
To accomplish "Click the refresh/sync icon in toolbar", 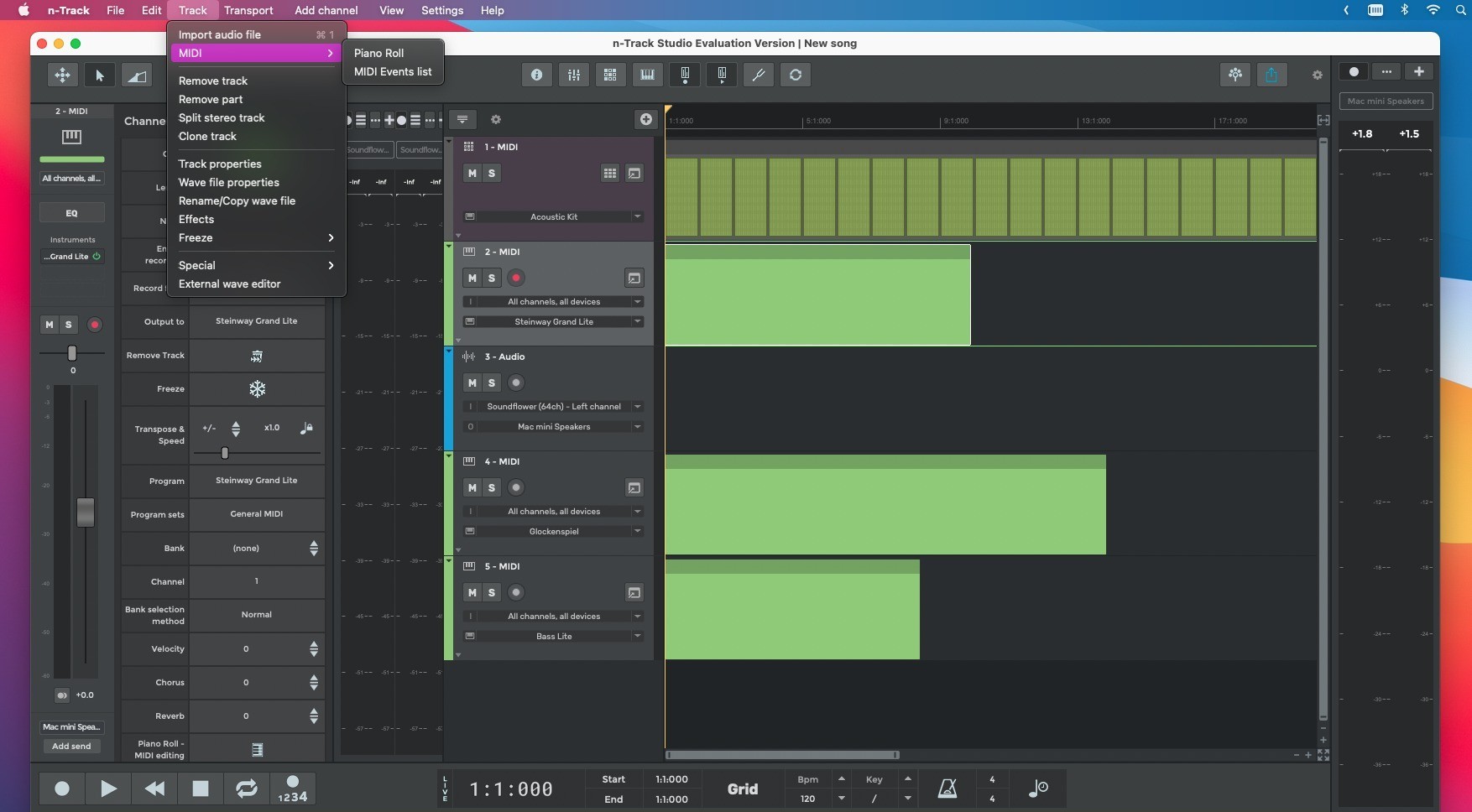I will click(796, 75).
